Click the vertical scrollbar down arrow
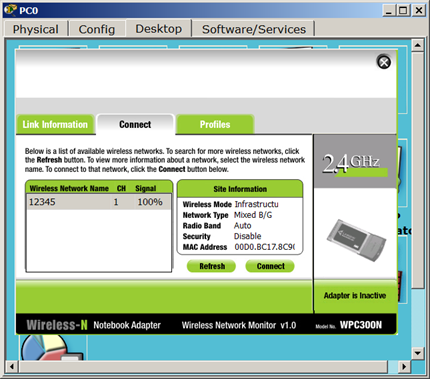Viewport: 430px width, 379px height. click(418, 353)
